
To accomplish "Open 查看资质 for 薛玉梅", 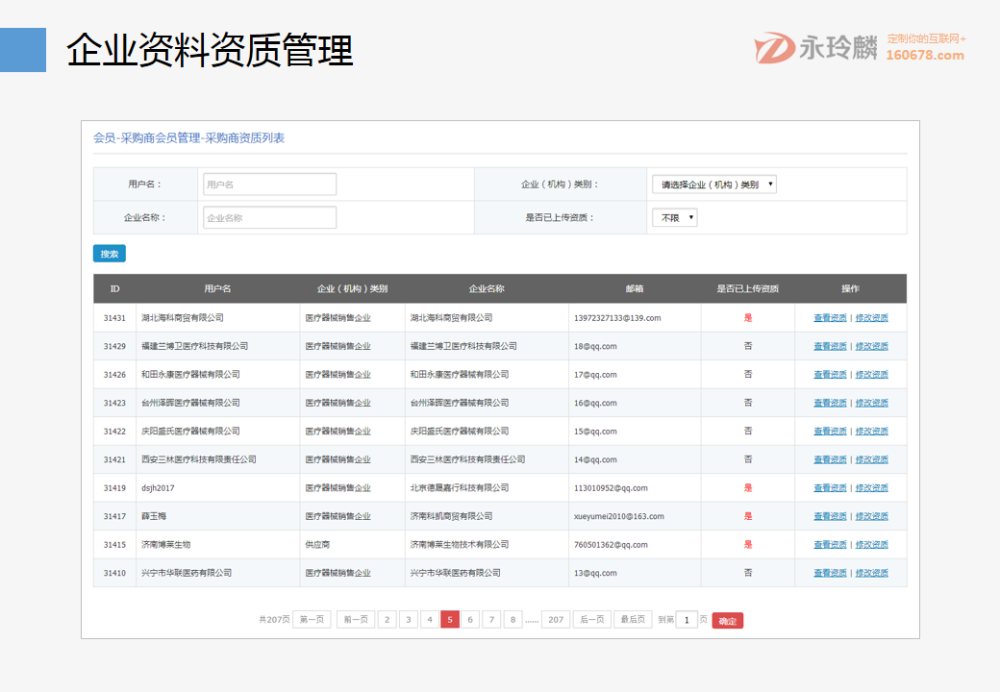I will coord(830,516).
